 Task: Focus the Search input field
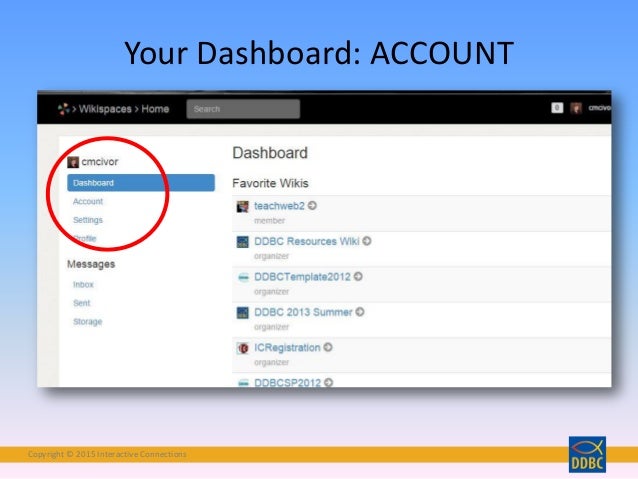243,109
